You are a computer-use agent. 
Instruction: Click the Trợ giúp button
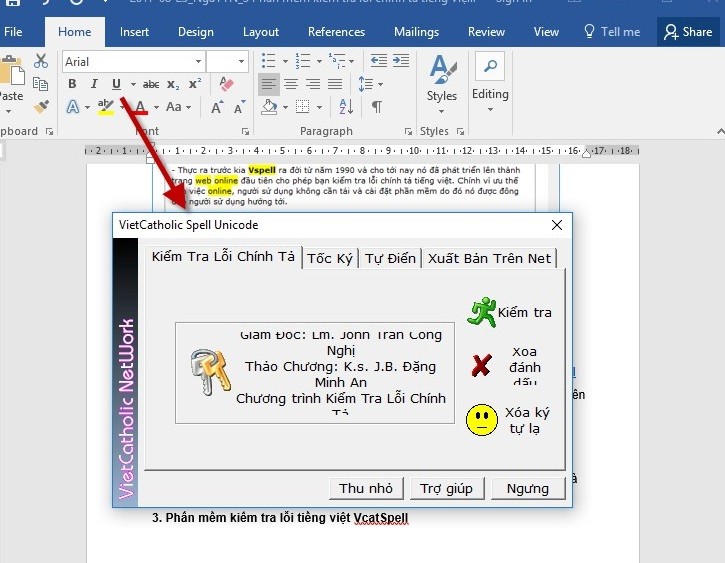[x=446, y=489]
